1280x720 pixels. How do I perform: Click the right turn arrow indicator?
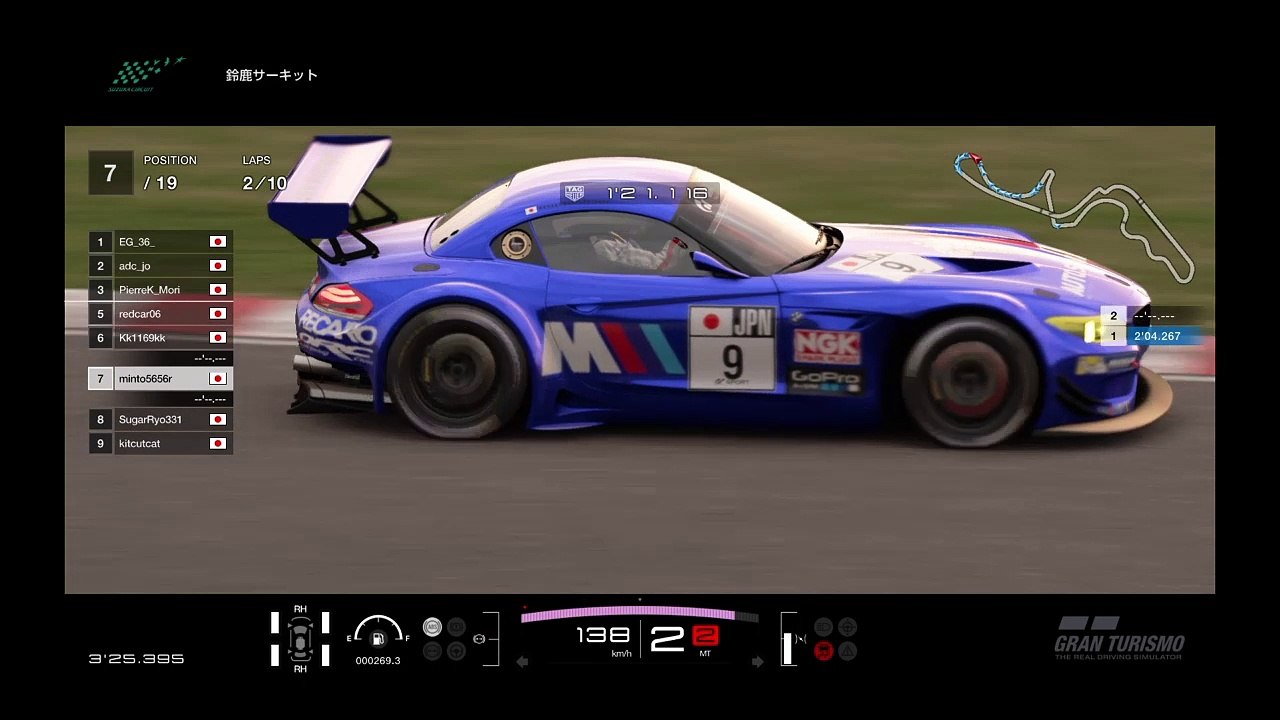coord(757,661)
